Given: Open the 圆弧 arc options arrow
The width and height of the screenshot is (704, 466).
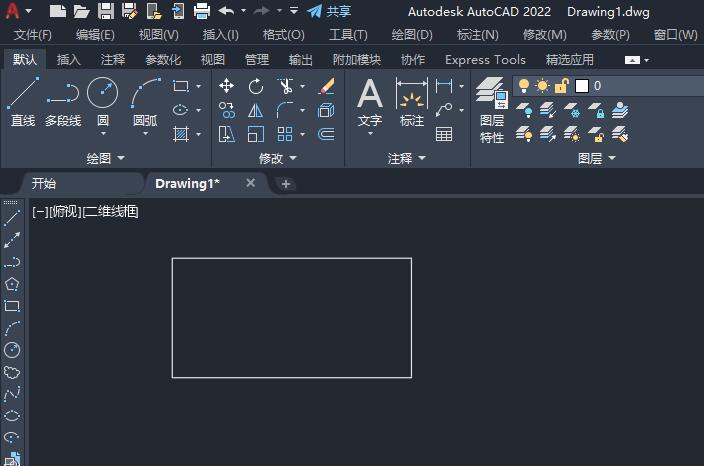Looking at the screenshot, I should 145,133.
